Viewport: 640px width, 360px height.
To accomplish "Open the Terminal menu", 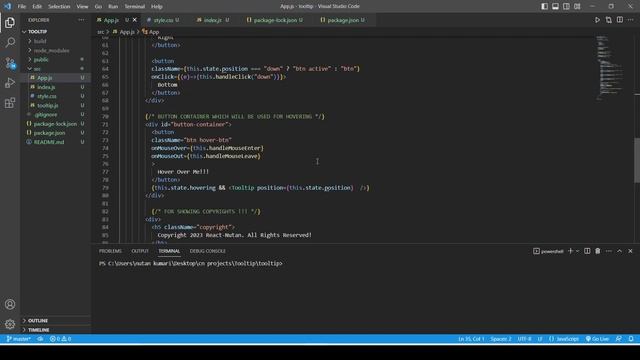I will point(135,7).
